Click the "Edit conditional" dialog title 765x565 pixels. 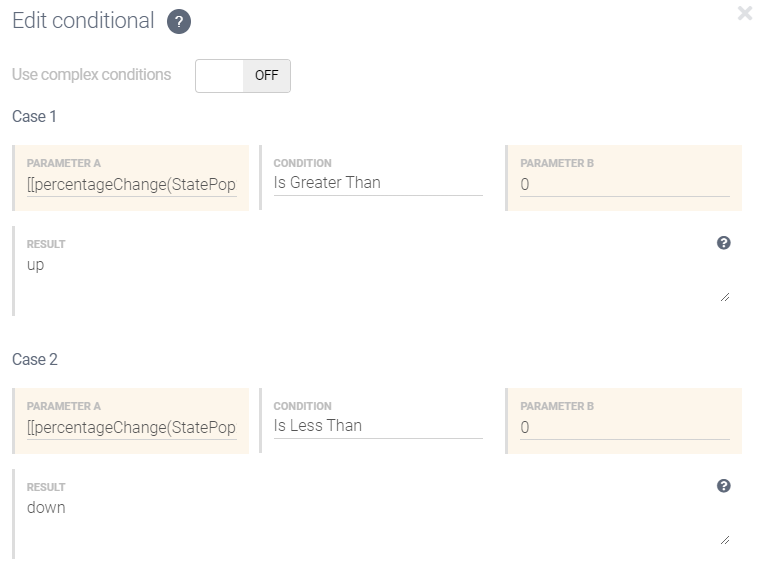point(83,21)
